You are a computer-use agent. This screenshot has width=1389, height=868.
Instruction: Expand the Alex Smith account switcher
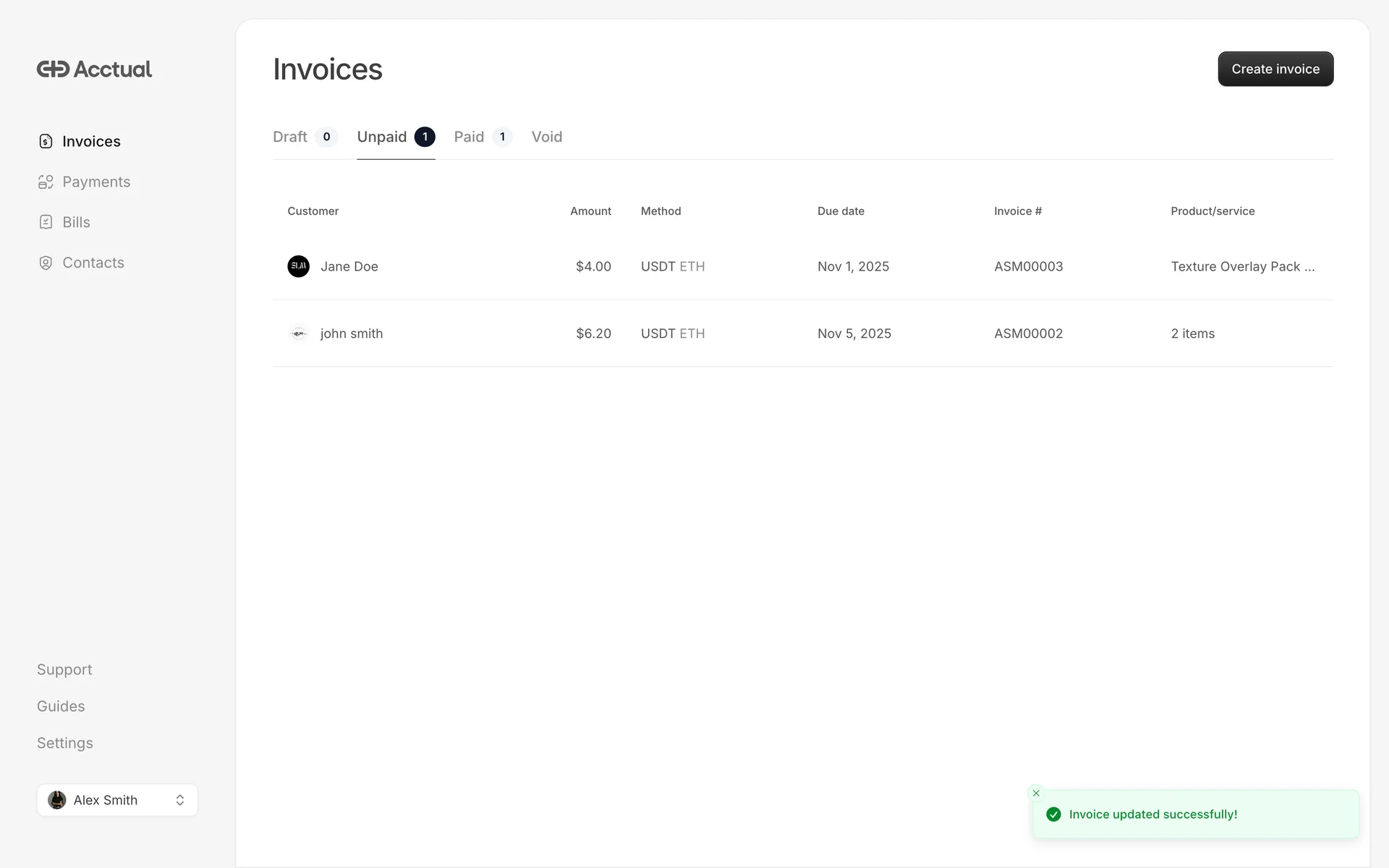click(x=179, y=800)
